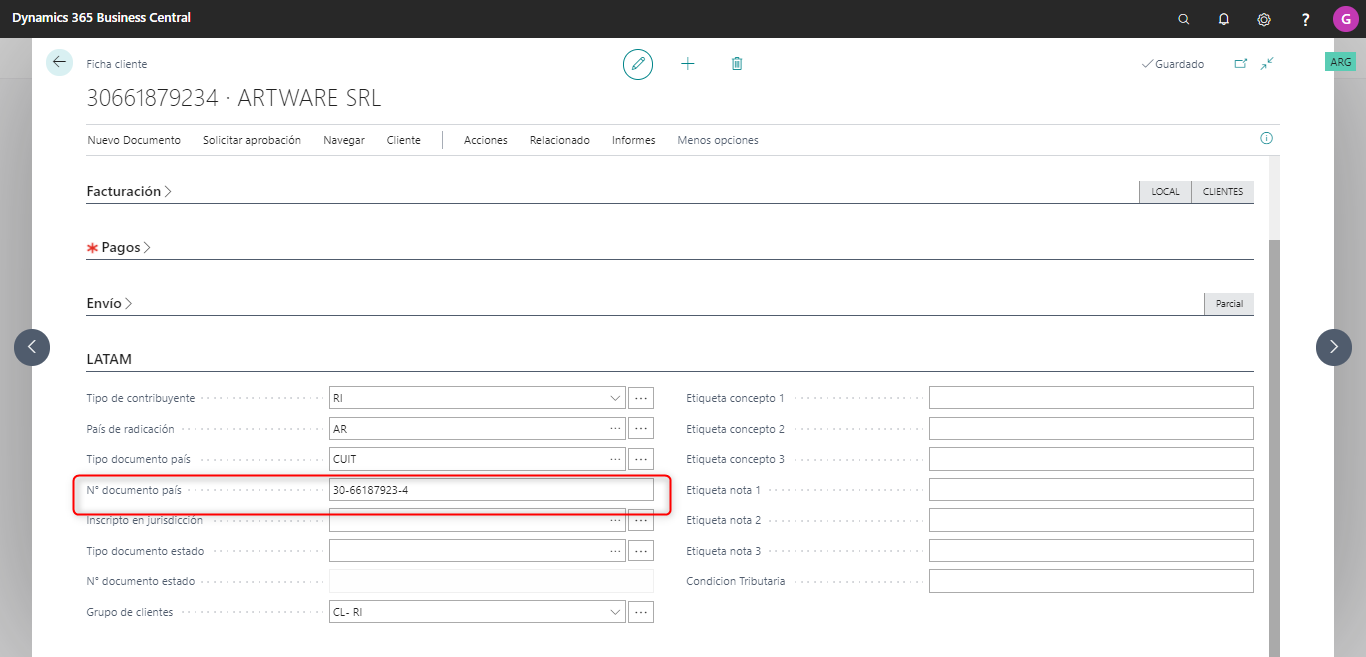Click Etiqueta concepto 3 input field
The height and width of the screenshot is (657, 1366).
pos(1091,459)
